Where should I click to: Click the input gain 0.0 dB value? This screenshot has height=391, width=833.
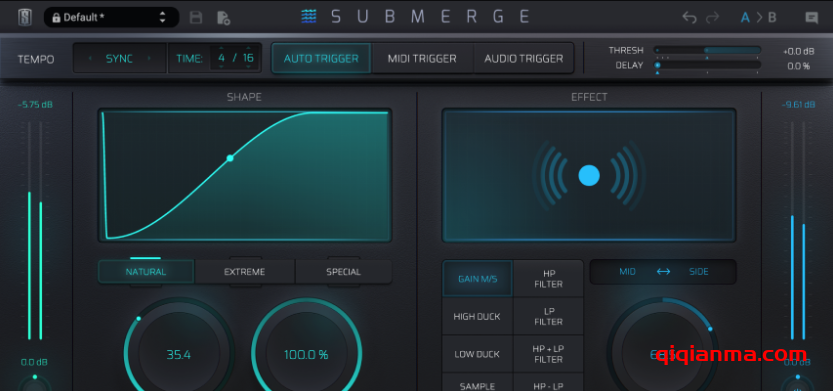35,362
